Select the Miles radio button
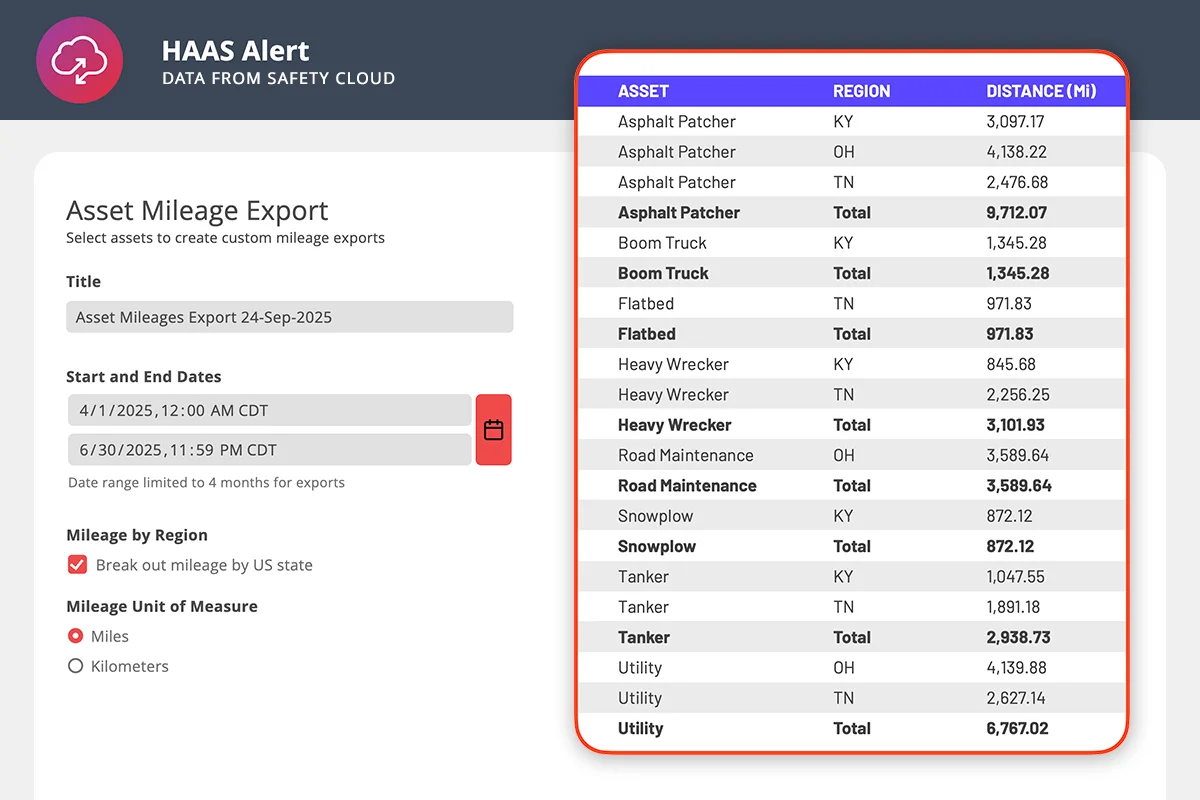Viewport: 1200px width, 800px height. 75,636
